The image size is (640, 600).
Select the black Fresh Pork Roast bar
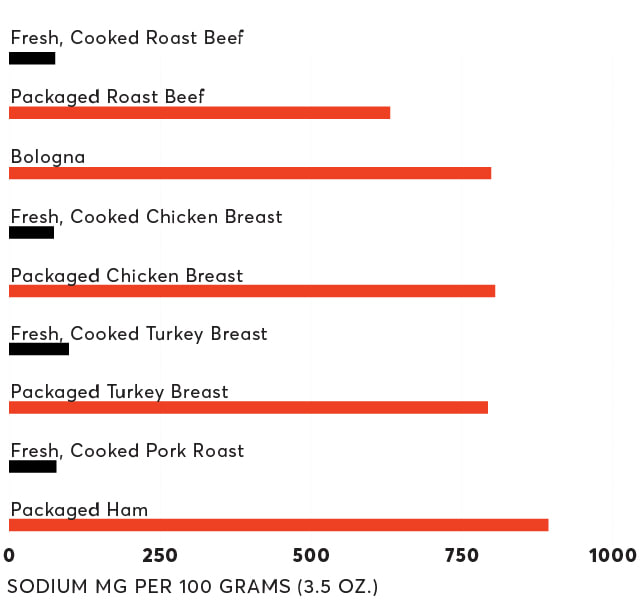pyautogui.click(x=33, y=467)
